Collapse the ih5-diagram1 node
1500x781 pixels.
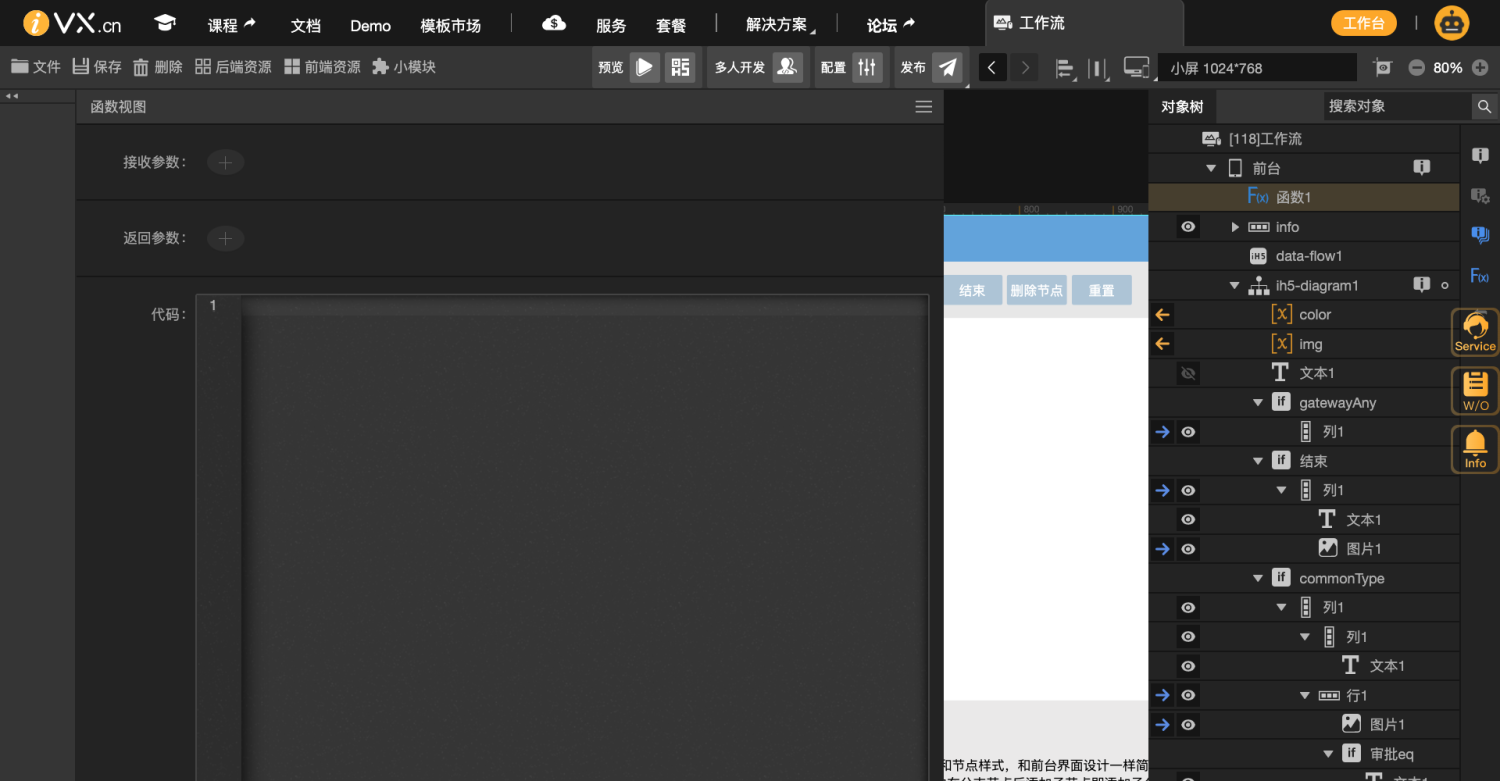(1235, 286)
